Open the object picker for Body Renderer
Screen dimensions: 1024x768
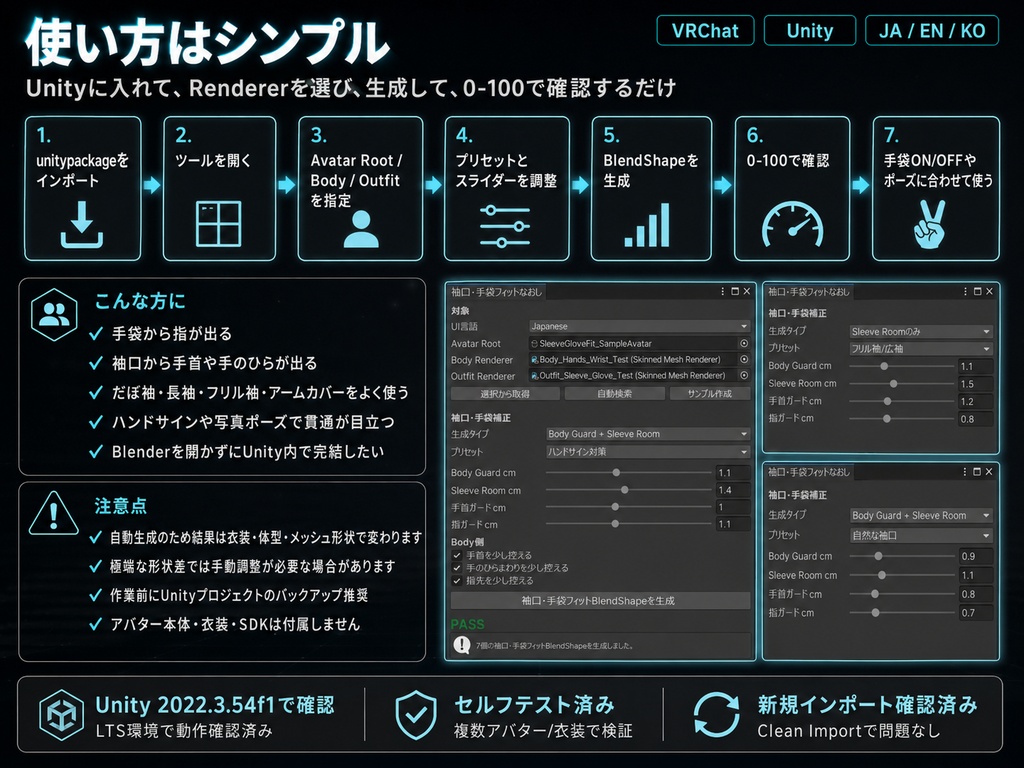coord(744,359)
